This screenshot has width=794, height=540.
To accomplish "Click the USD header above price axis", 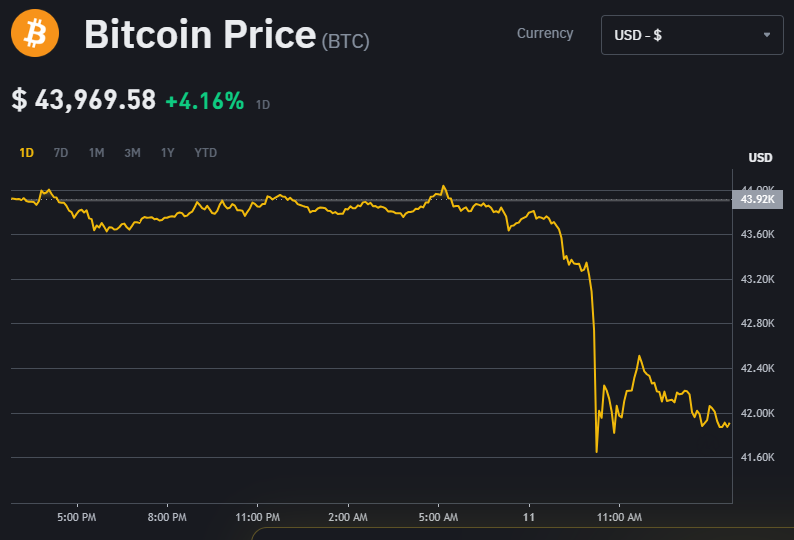I will click(x=760, y=158).
